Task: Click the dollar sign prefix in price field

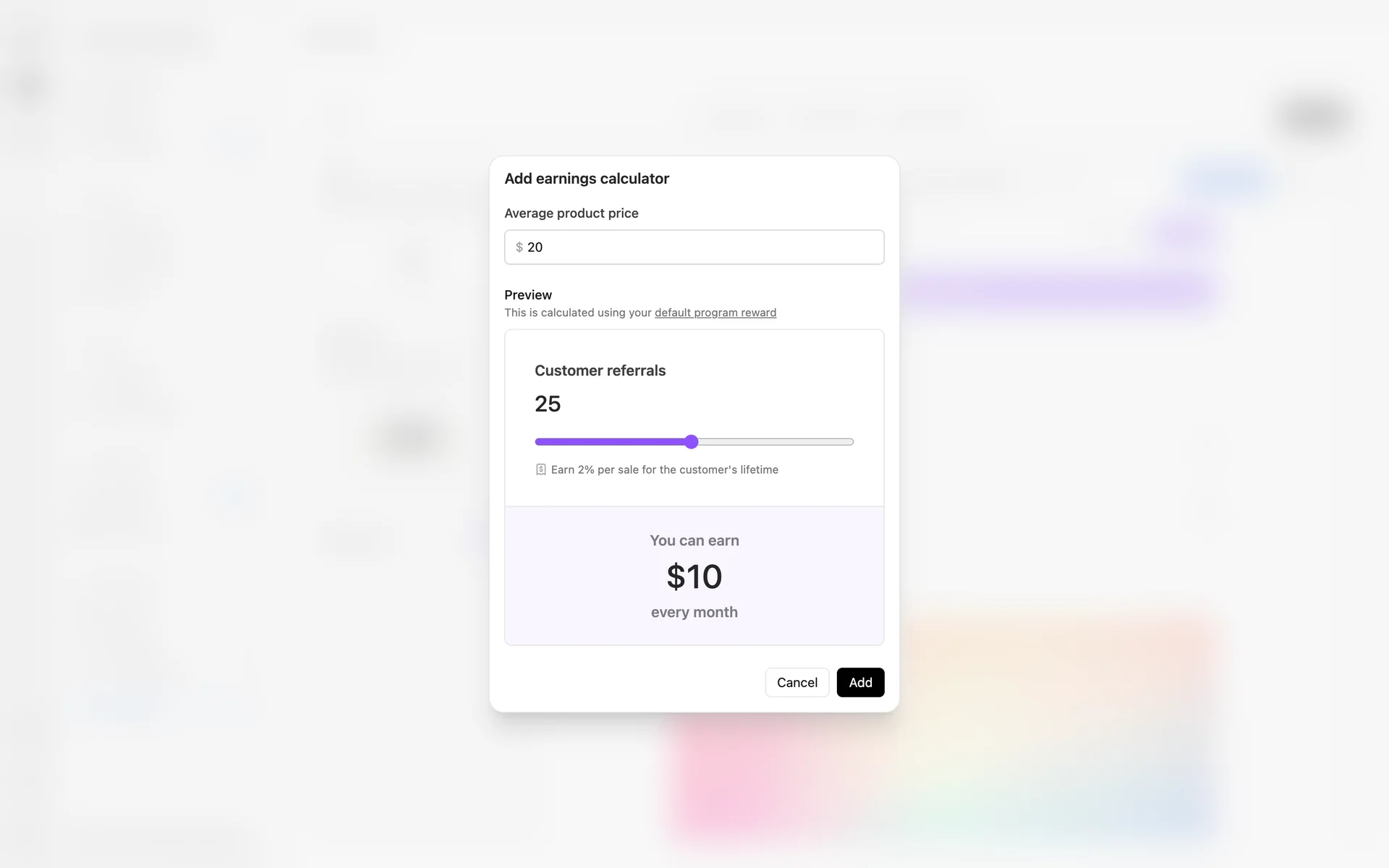Action: (519, 247)
